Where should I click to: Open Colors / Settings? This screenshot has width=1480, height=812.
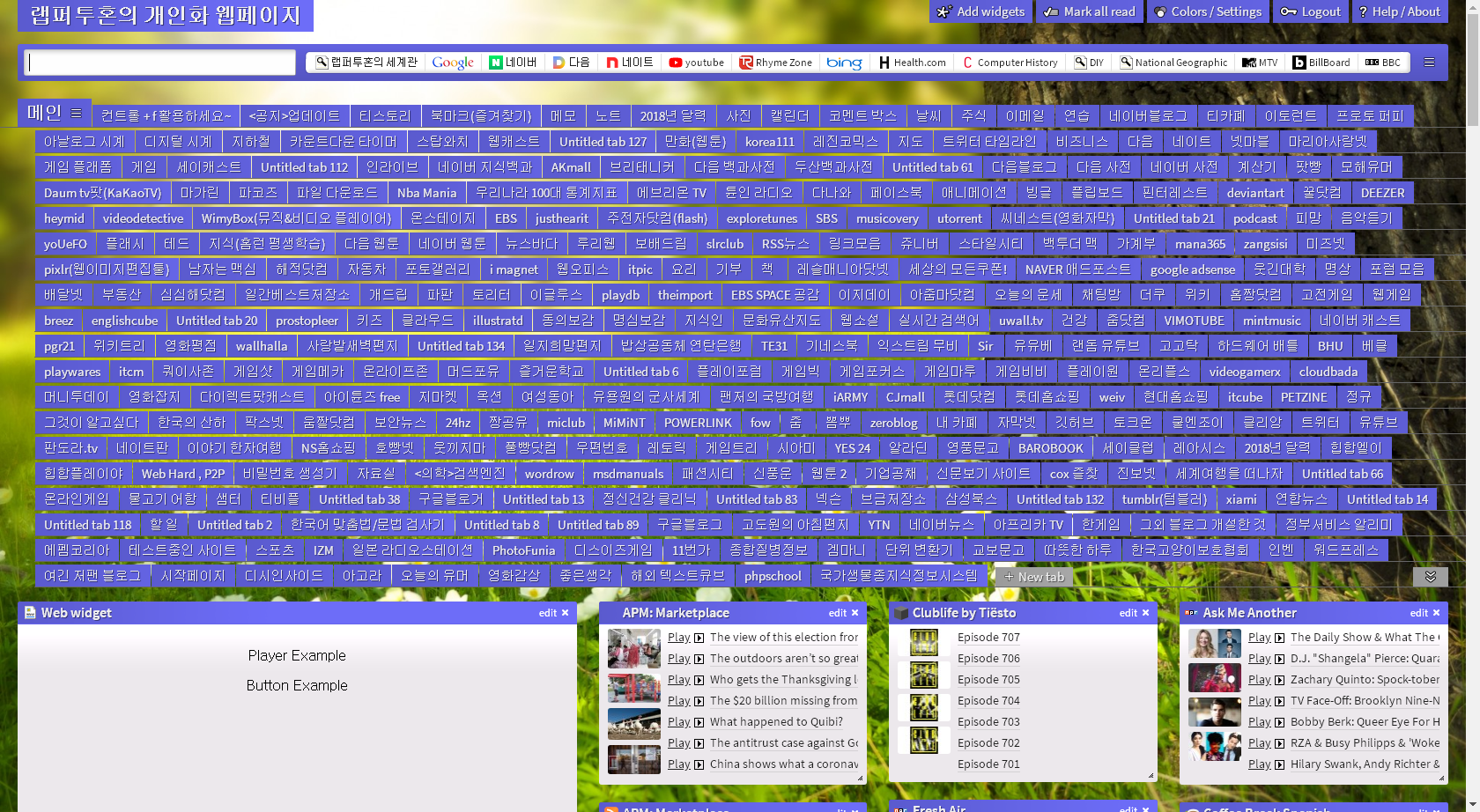click(x=1208, y=11)
